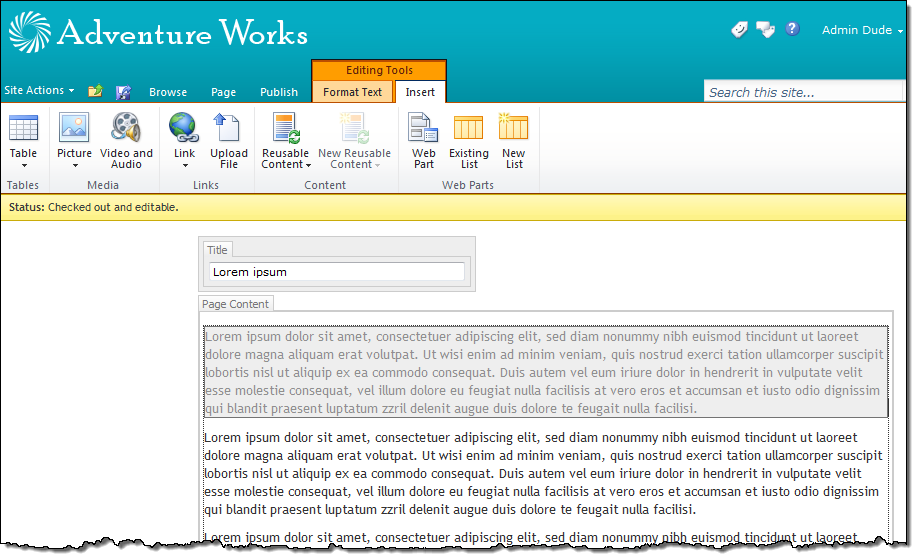Switch to the Format Text tab

pos(352,92)
